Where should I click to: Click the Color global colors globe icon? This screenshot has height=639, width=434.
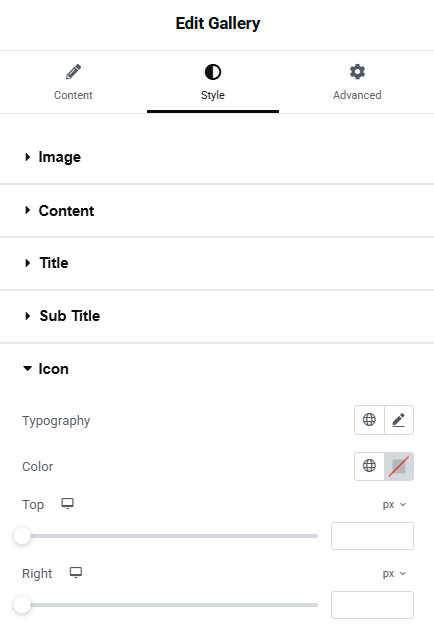point(369,466)
